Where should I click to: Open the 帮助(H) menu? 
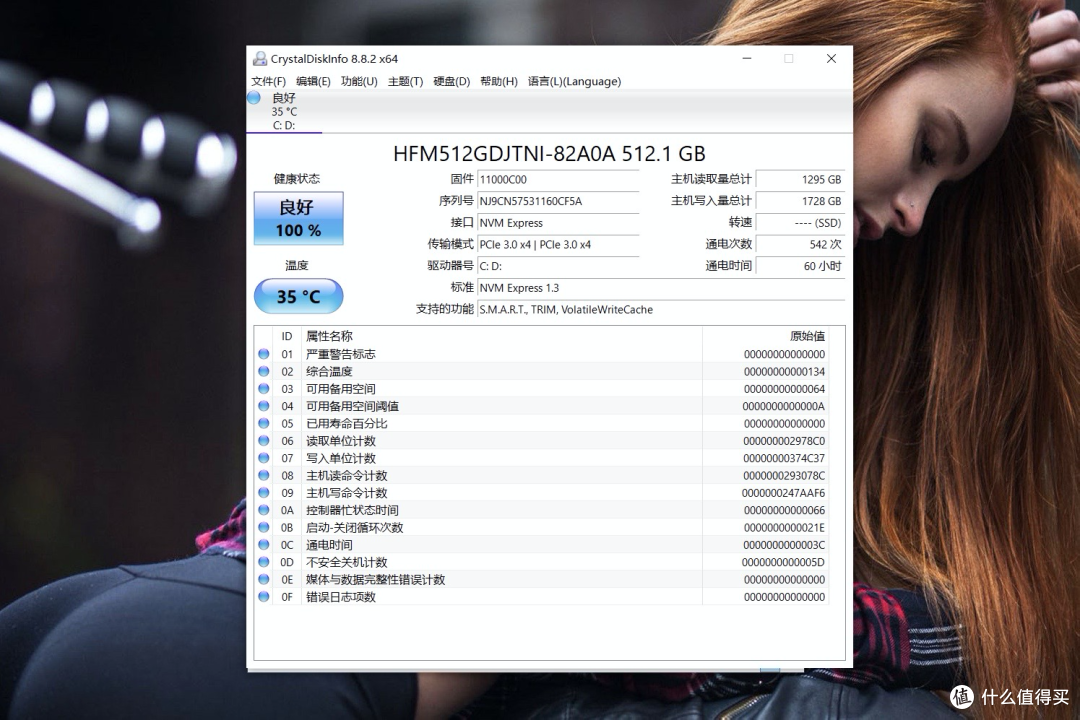tap(499, 81)
